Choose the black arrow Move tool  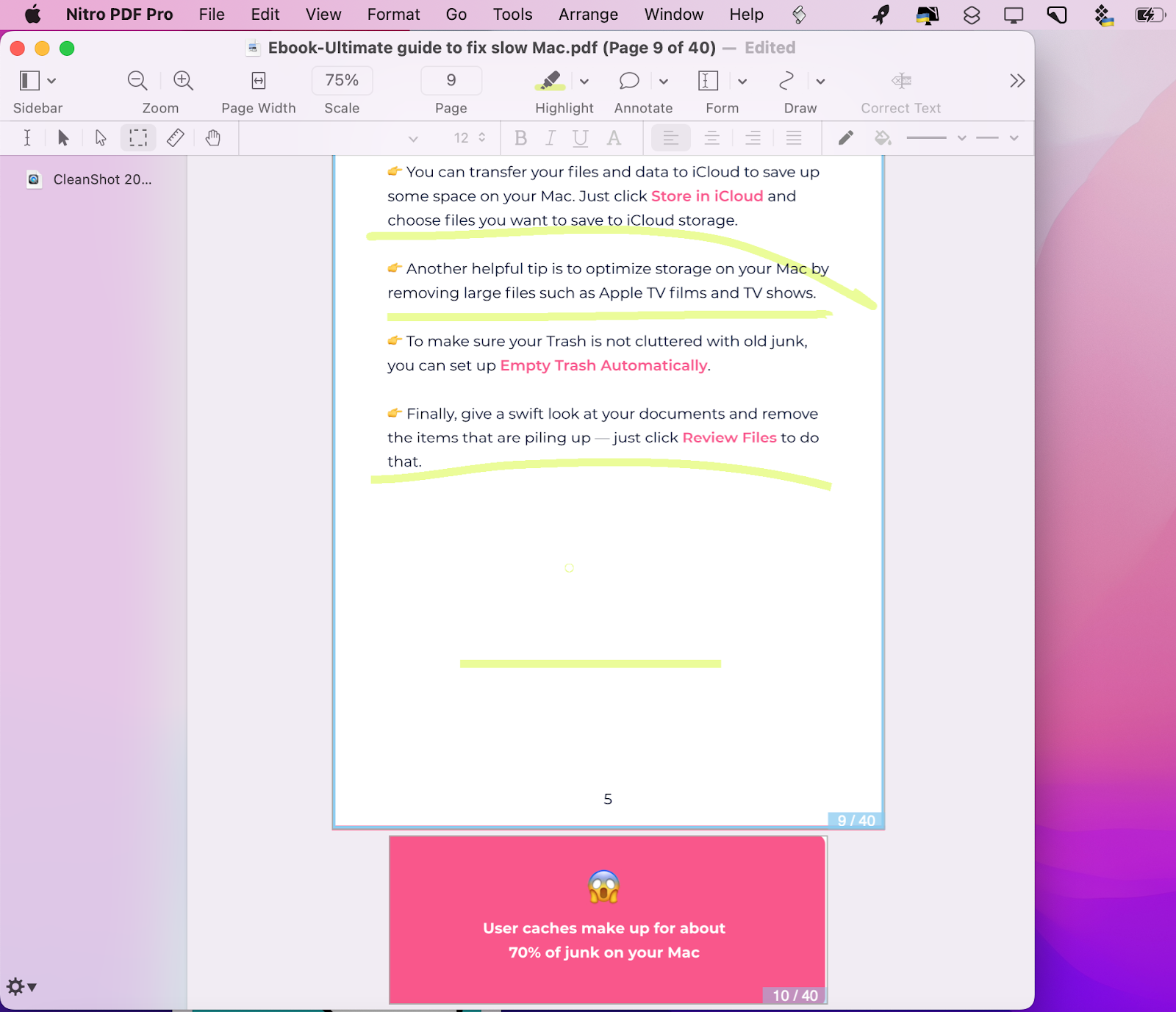[63, 137]
